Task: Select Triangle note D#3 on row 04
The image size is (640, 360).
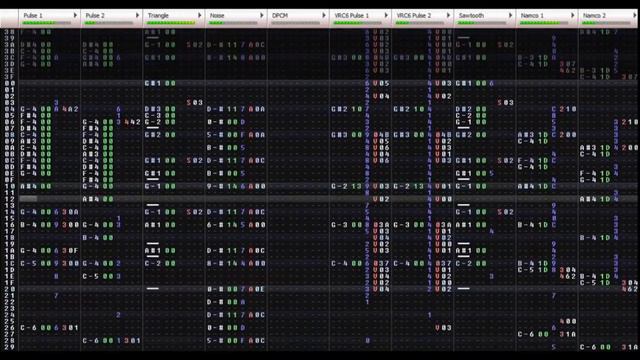Action: pyautogui.click(x=153, y=109)
